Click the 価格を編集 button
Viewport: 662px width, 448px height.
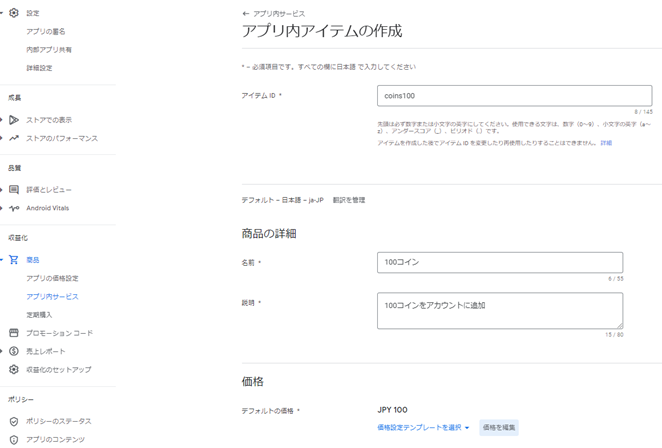pos(499,427)
